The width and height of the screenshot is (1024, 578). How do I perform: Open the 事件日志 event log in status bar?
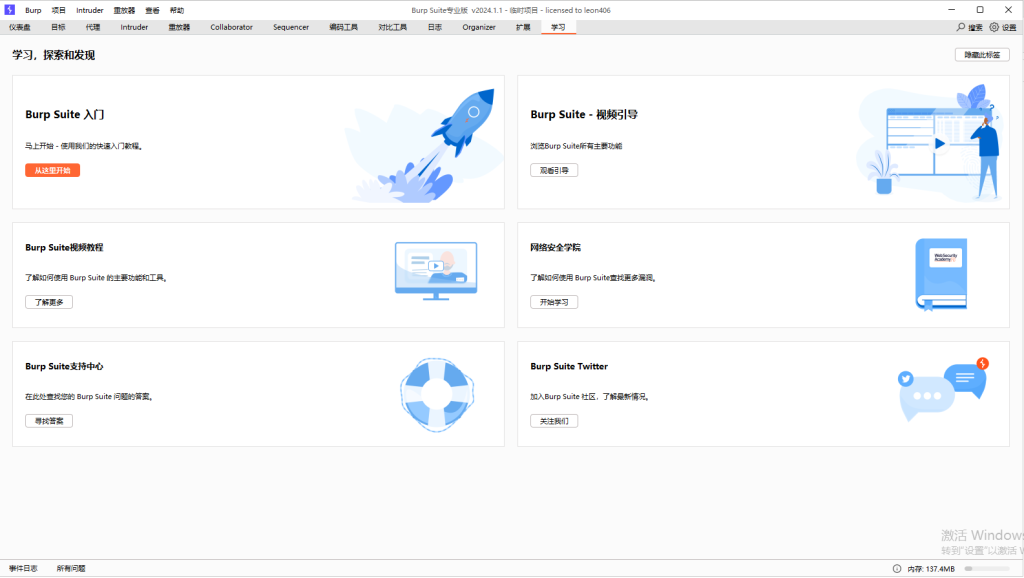click(x=23, y=568)
